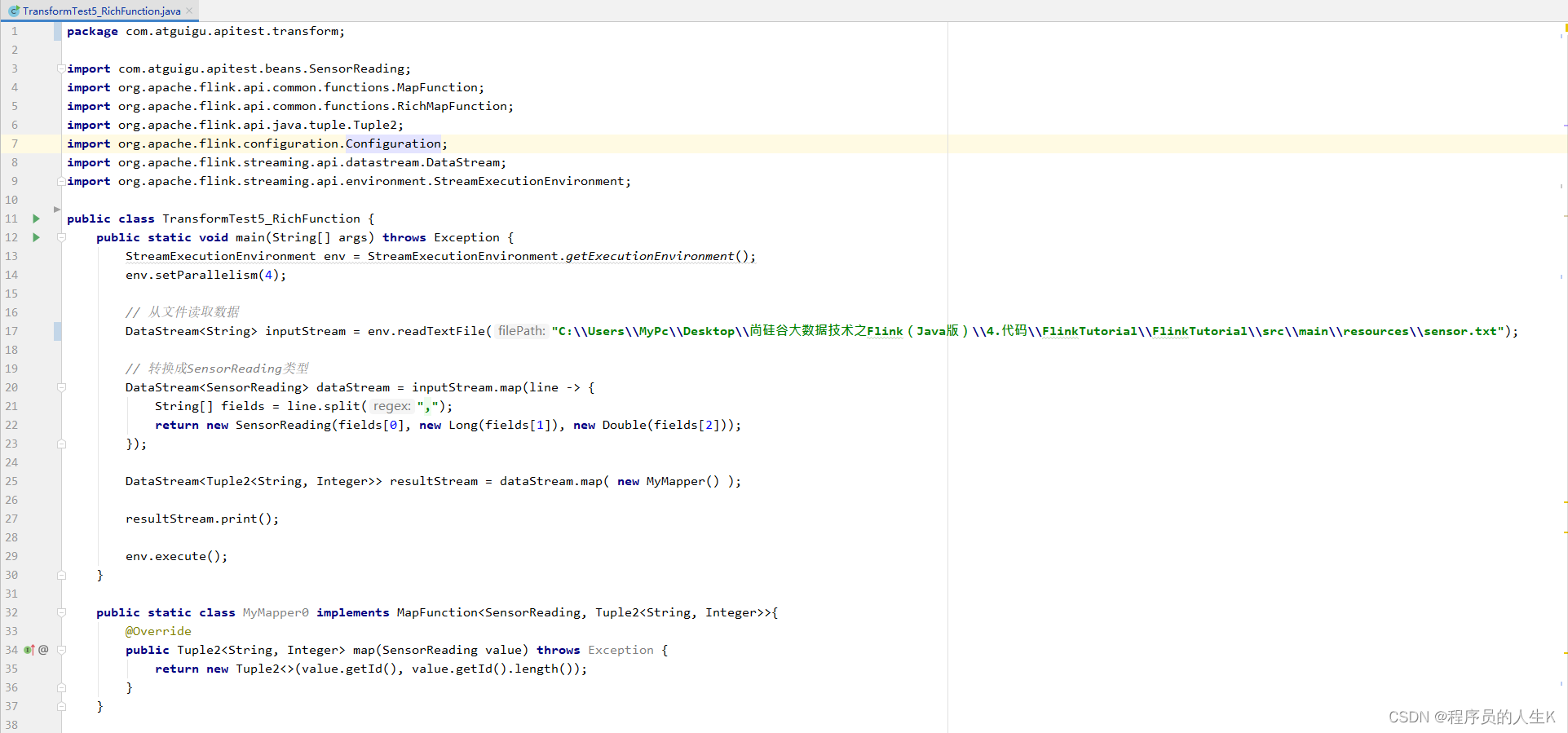Click the Configuration class name in import
1568x733 pixels.
[392, 144]
